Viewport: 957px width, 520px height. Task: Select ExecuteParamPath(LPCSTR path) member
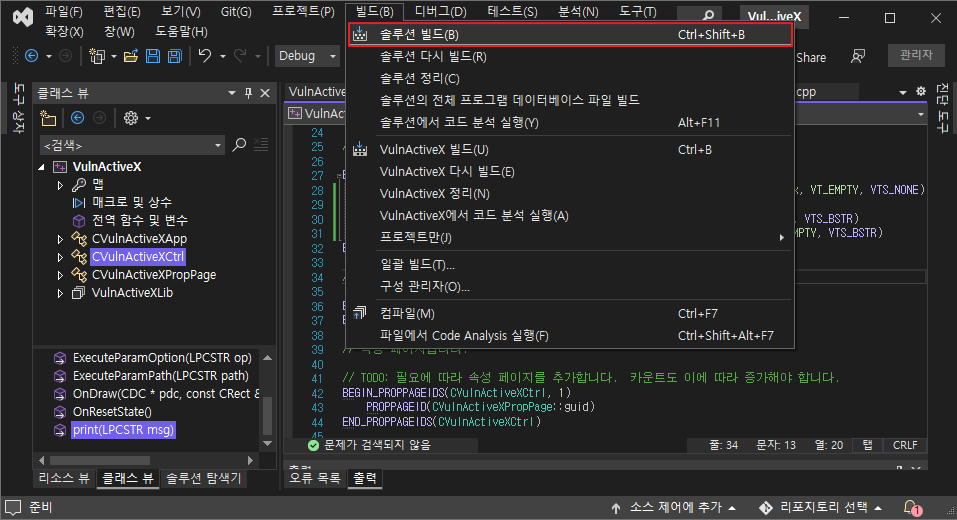click(x=161, y=376)
